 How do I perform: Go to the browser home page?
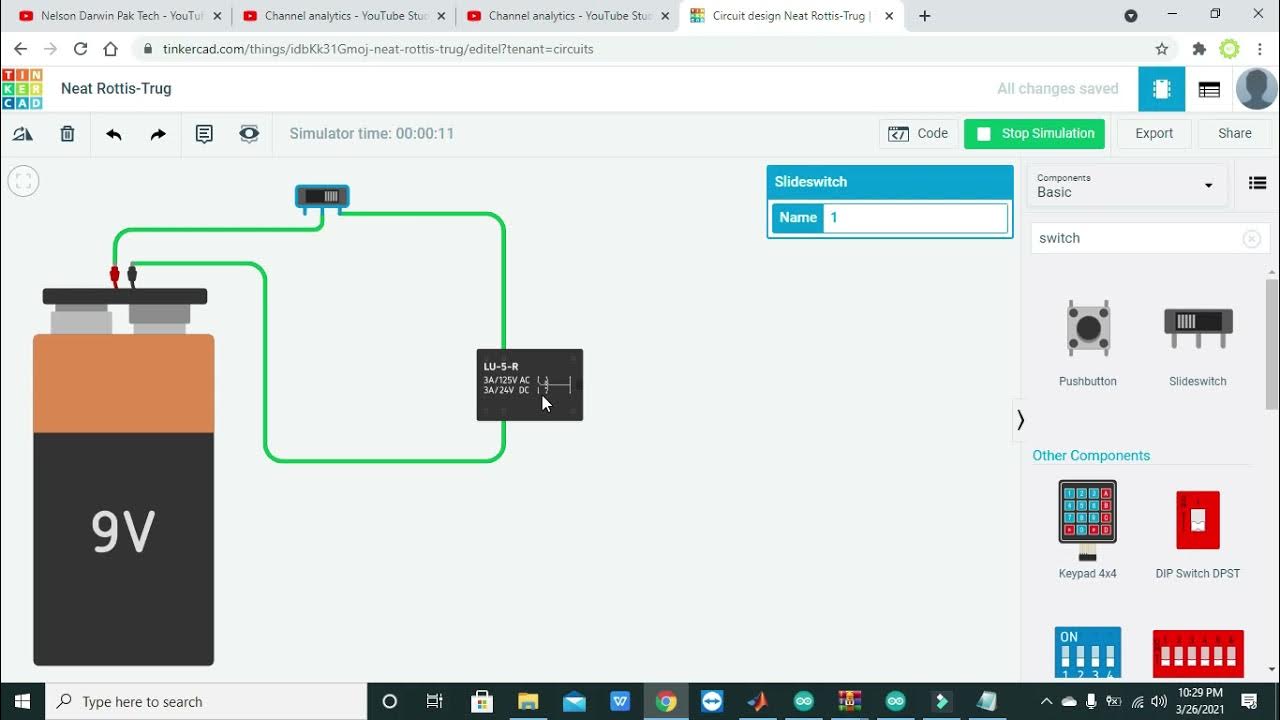(x=110, y=49)
